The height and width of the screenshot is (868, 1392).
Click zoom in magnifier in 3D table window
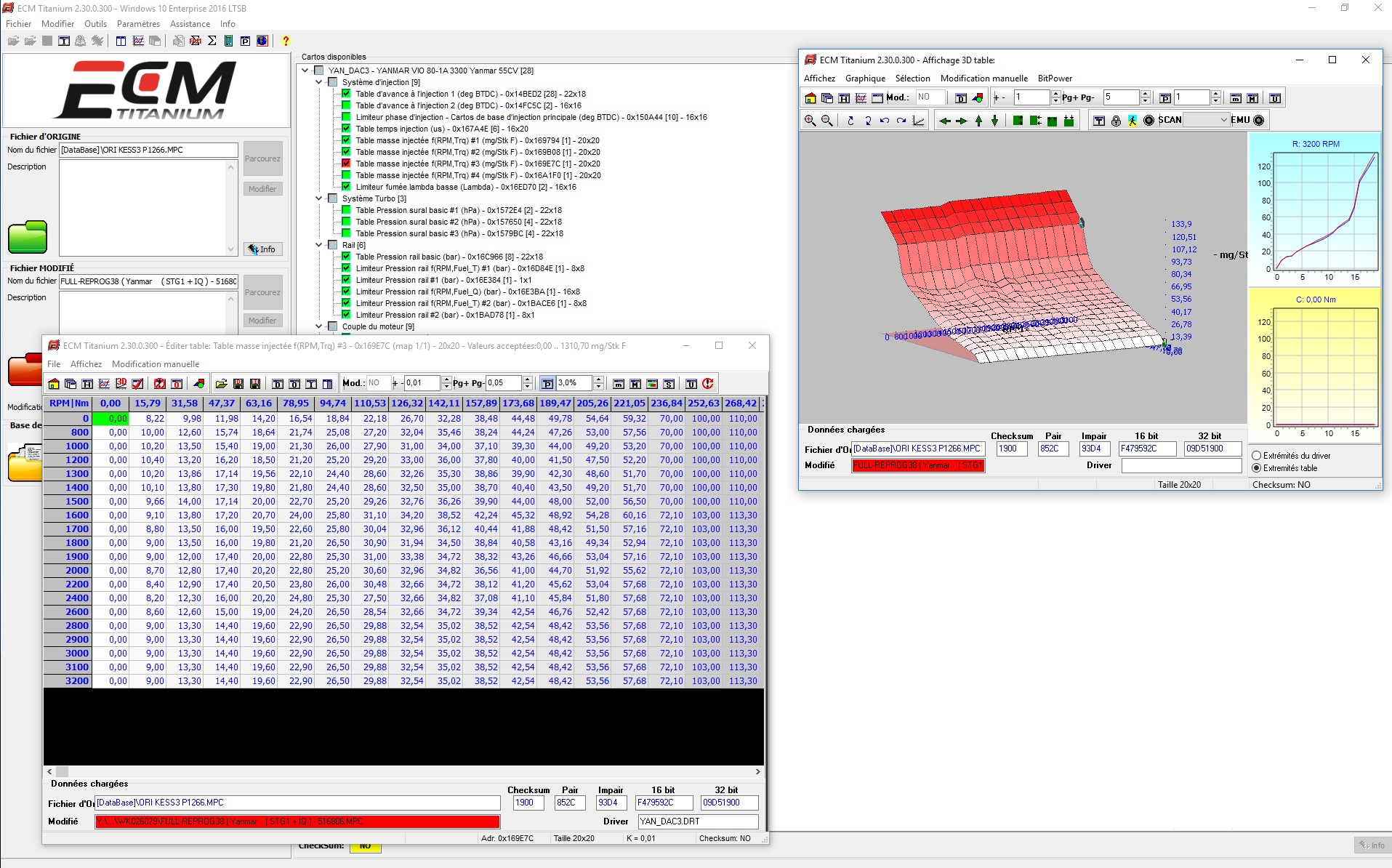pyautogui.click(x=810, y=120)
